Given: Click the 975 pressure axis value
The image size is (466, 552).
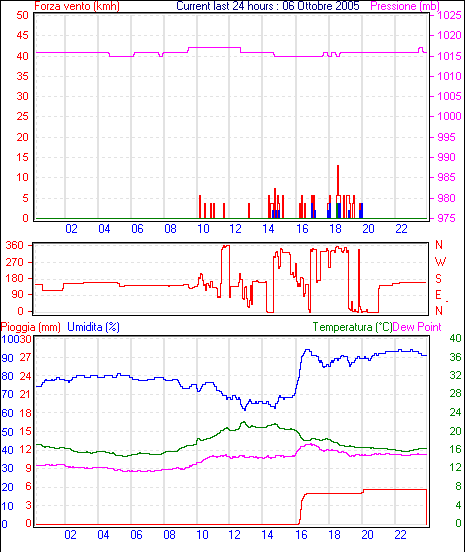Looking at the screenshot, I should point(446,218).
